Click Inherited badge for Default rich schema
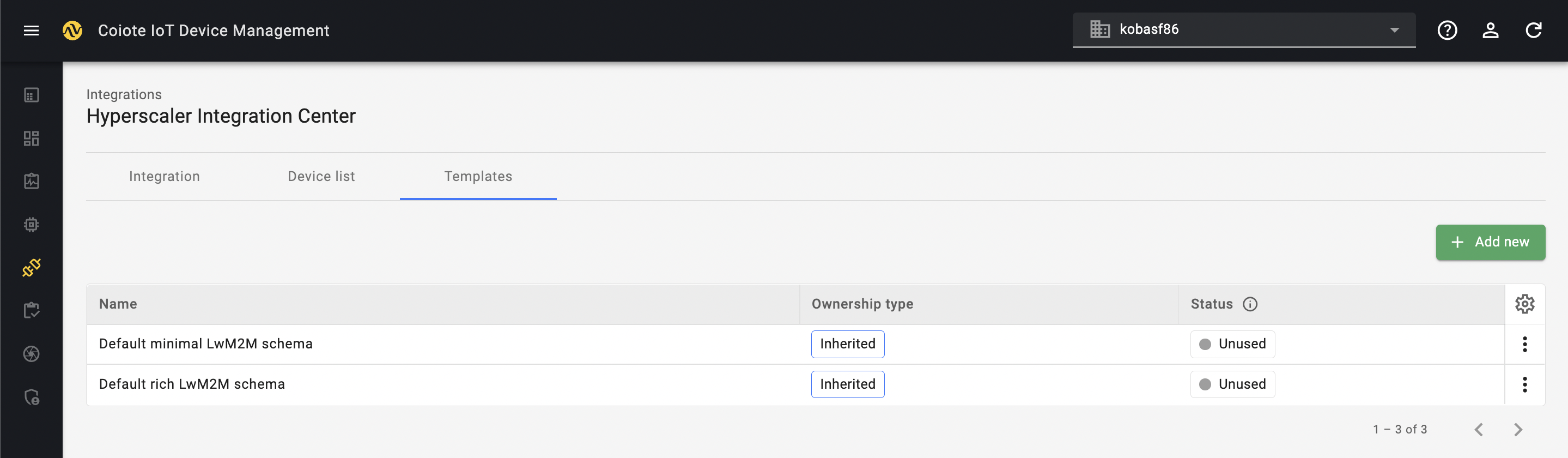This screenshot has height=458, width=1568. pyautogui.click(x=847, y=384)
